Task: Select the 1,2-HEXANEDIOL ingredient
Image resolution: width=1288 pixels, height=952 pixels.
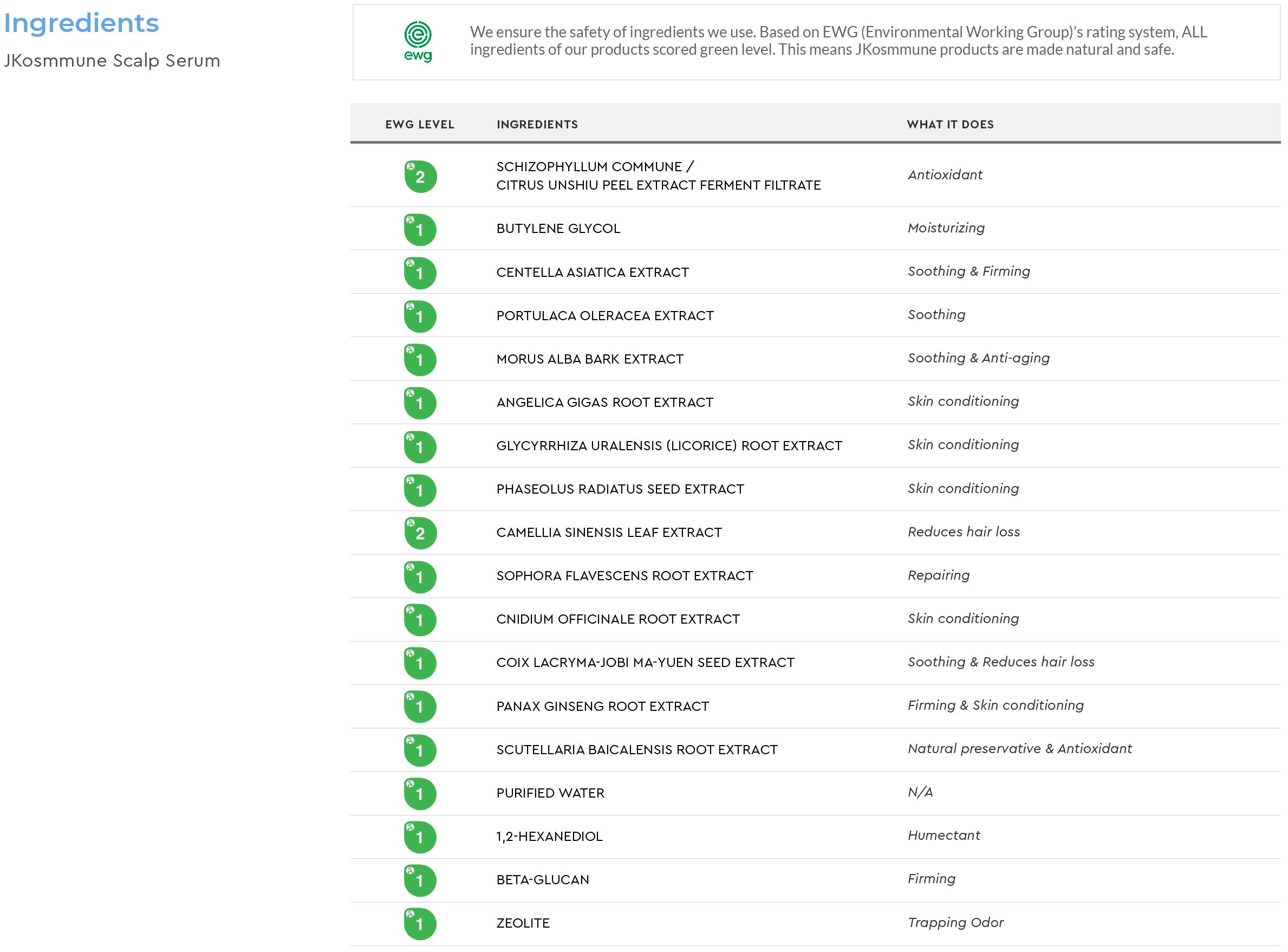Action: (550, 837)
